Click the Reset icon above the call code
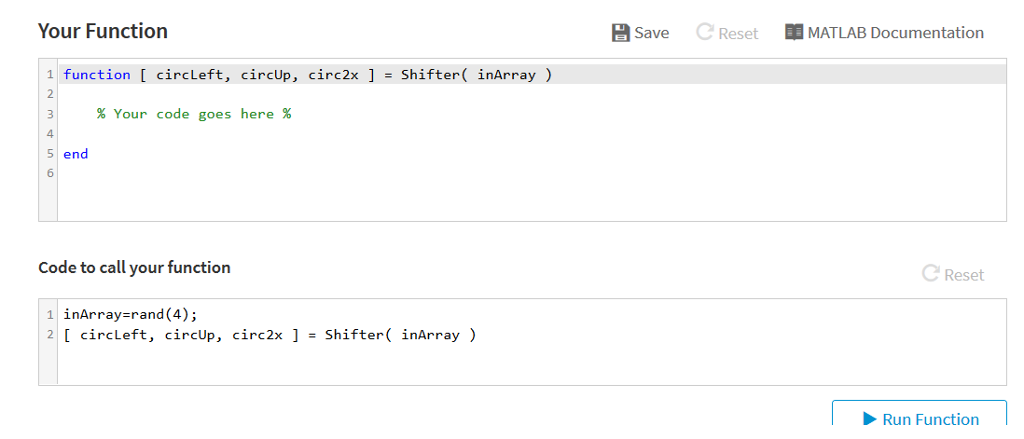This screenshot has width=1024, height=439. click(930, 274)
